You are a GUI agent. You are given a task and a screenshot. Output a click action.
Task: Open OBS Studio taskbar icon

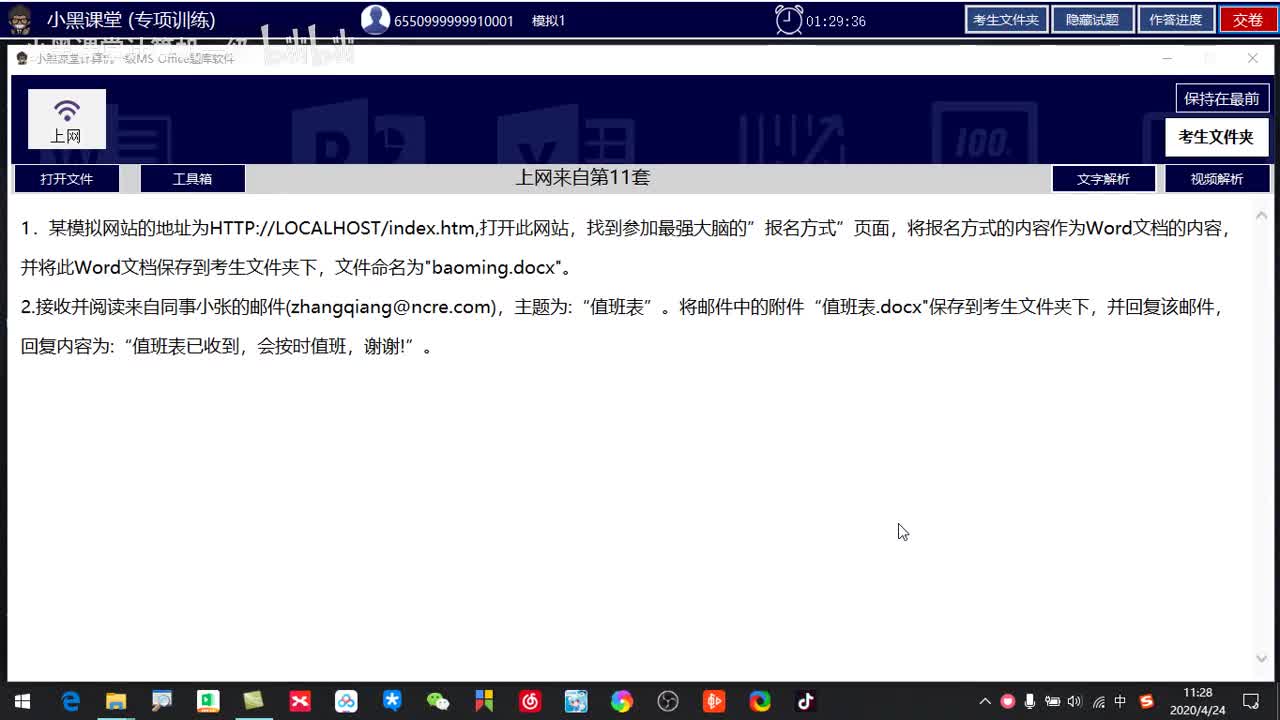click(x=668, y=701)
